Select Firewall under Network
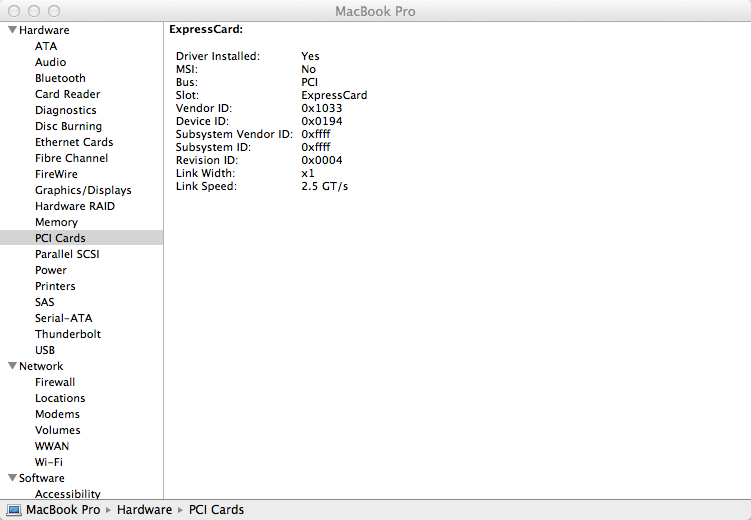 coord(55,382)
